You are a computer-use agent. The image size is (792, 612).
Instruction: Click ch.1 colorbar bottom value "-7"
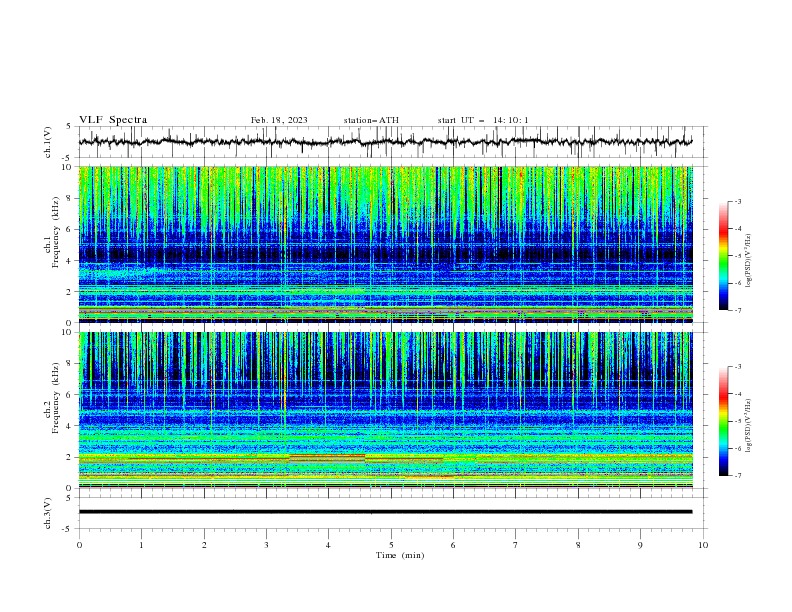pyautogui.click(x=738, y=310)
